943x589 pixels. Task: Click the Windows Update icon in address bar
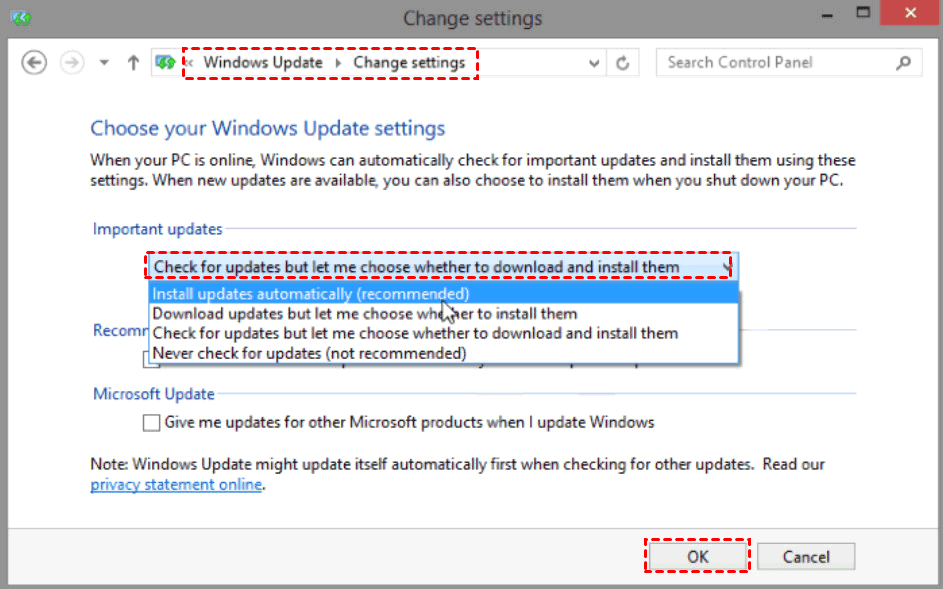(165, 62)
